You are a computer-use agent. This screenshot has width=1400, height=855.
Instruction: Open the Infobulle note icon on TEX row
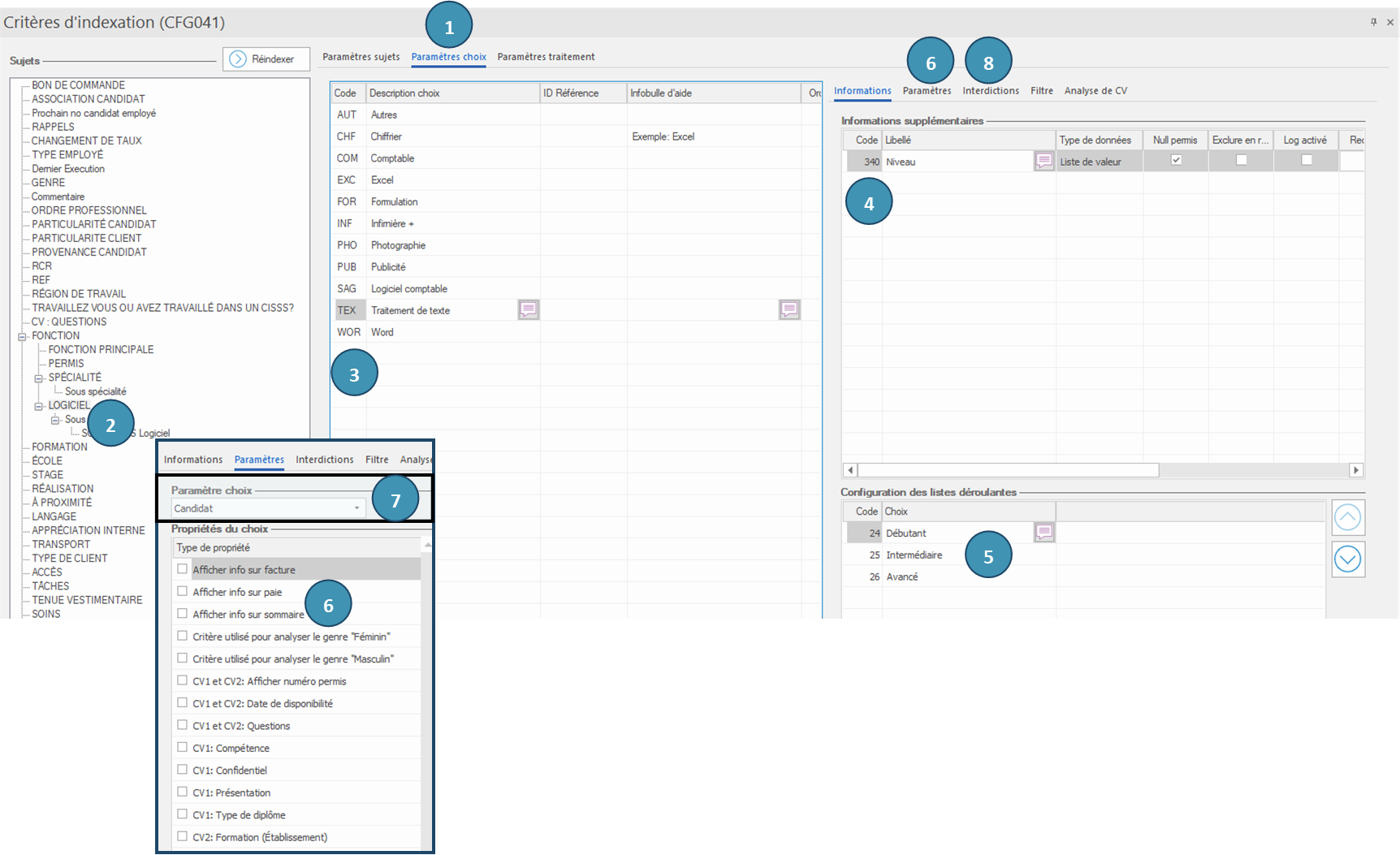[789, 309]
